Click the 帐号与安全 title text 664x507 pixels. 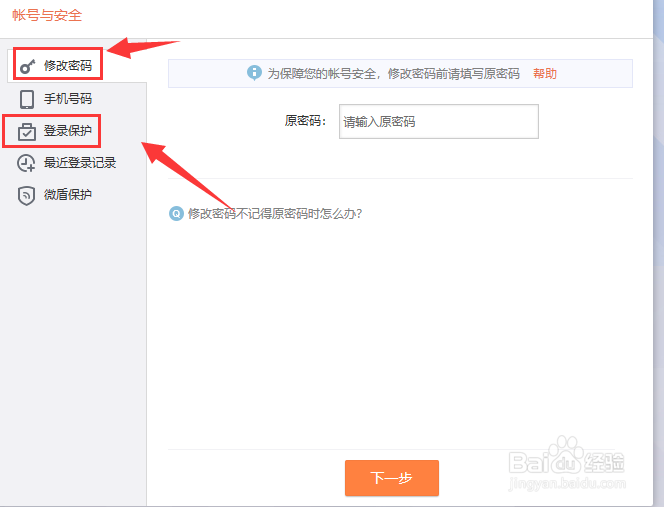(x=47, y=15)
